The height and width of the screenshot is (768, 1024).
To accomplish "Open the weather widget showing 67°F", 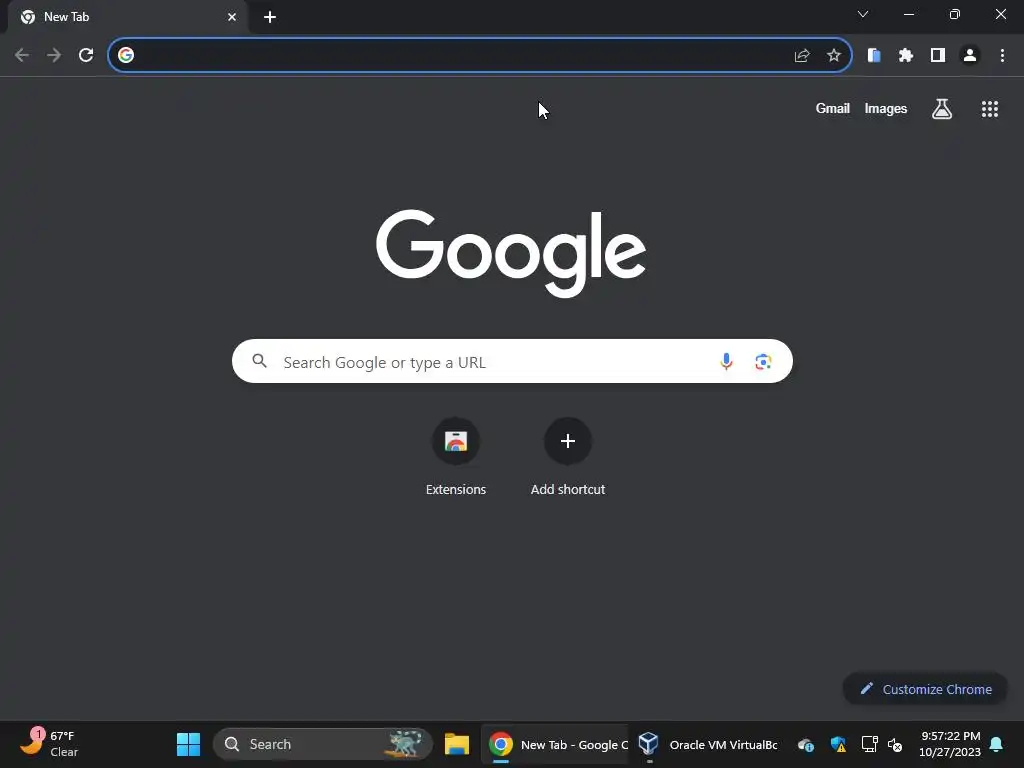I will coord(49,744).
